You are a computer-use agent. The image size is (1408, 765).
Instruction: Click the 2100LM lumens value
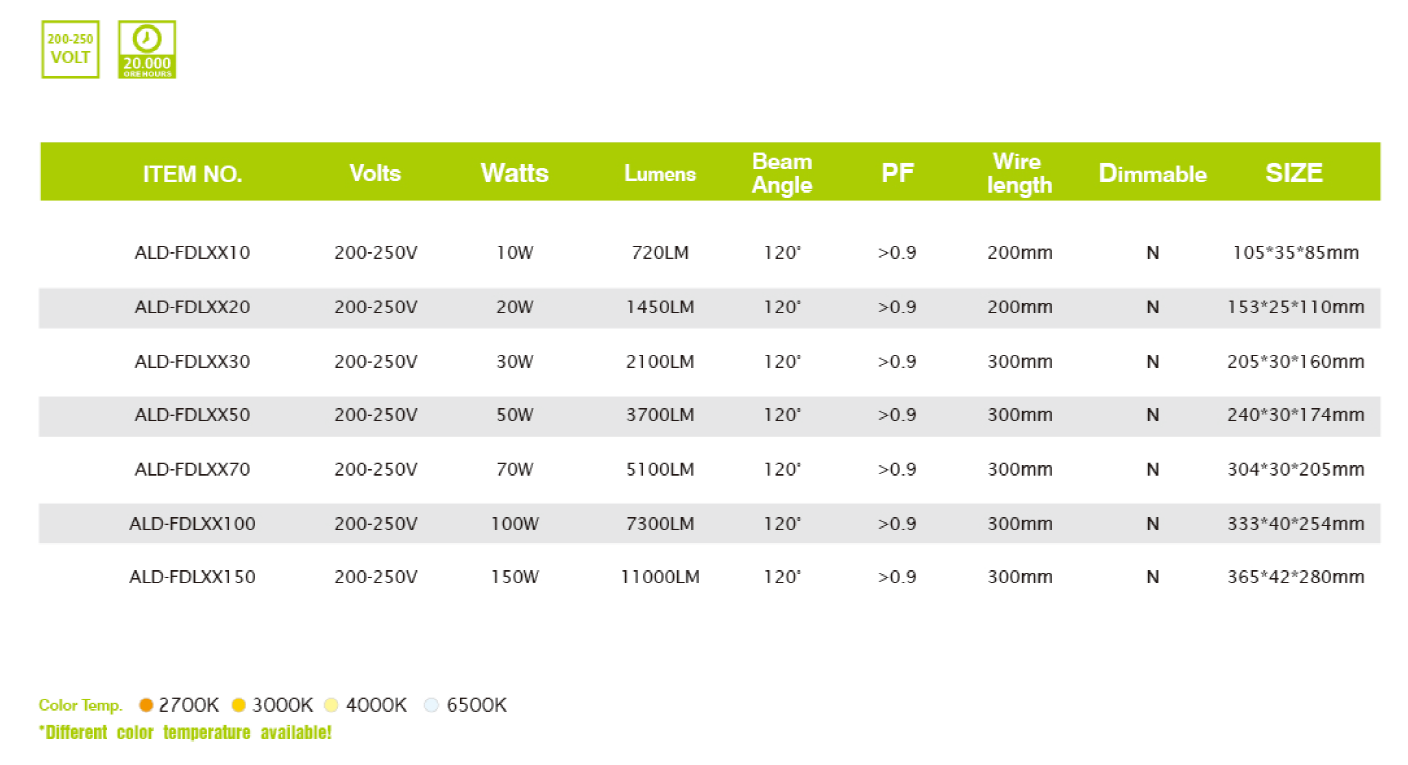tap(660, 361)
